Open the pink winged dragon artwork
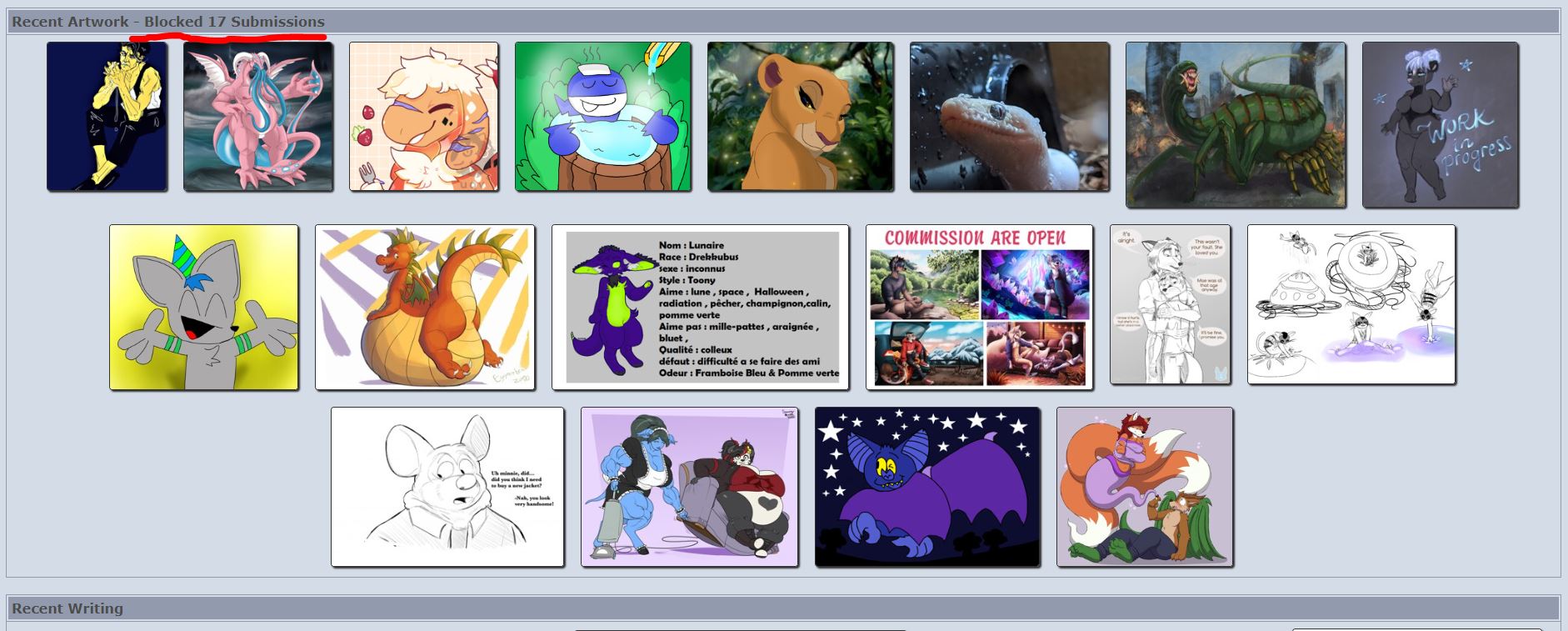1568x631 pixels. click(258, 117)
